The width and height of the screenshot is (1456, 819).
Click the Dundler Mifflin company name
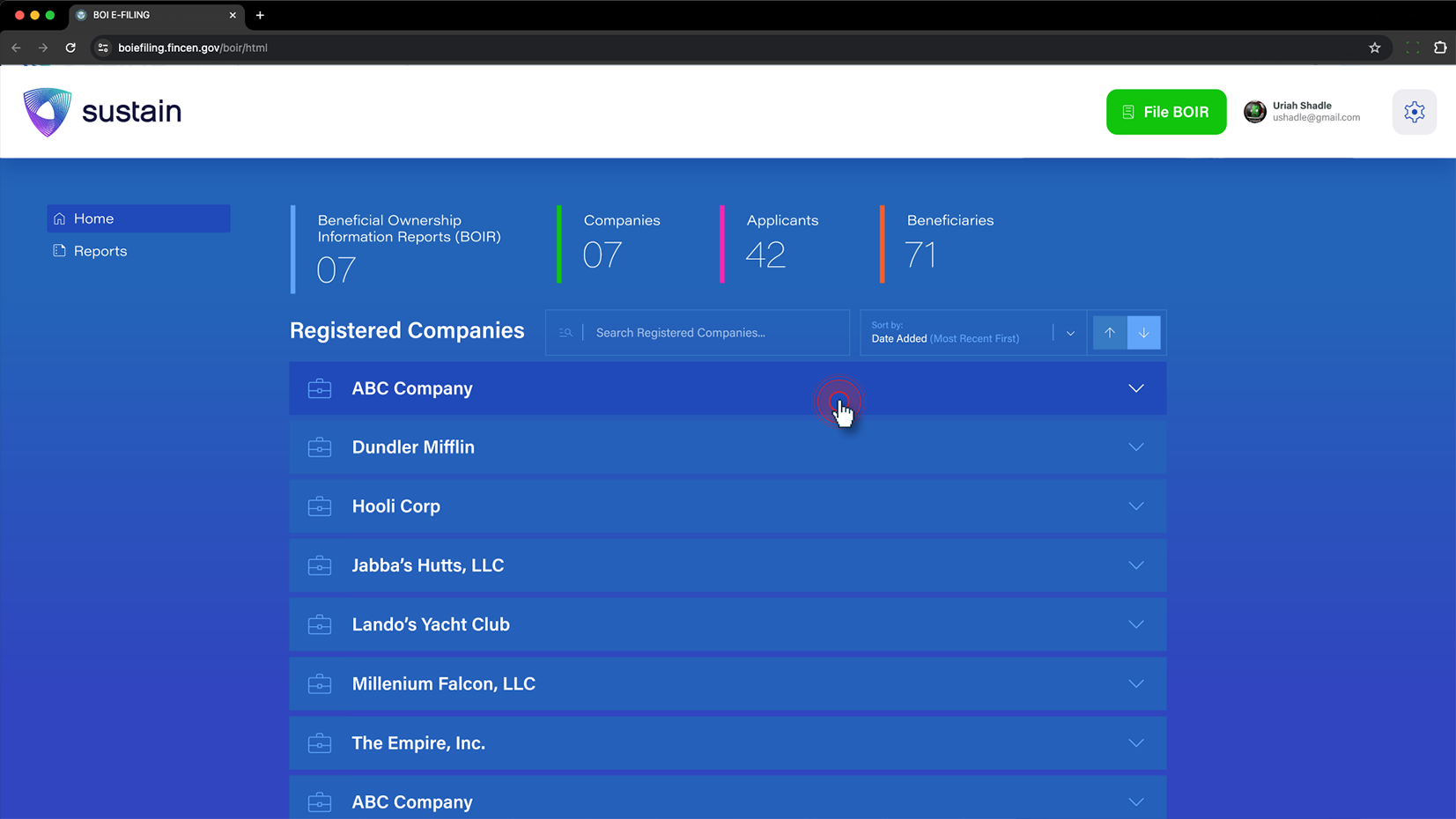point(413,447)
